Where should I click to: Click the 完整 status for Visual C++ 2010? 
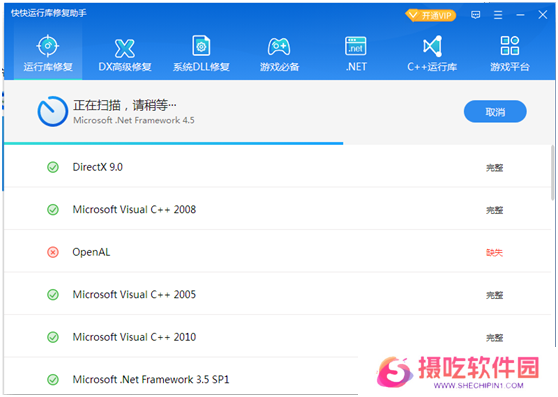(494, 337)
